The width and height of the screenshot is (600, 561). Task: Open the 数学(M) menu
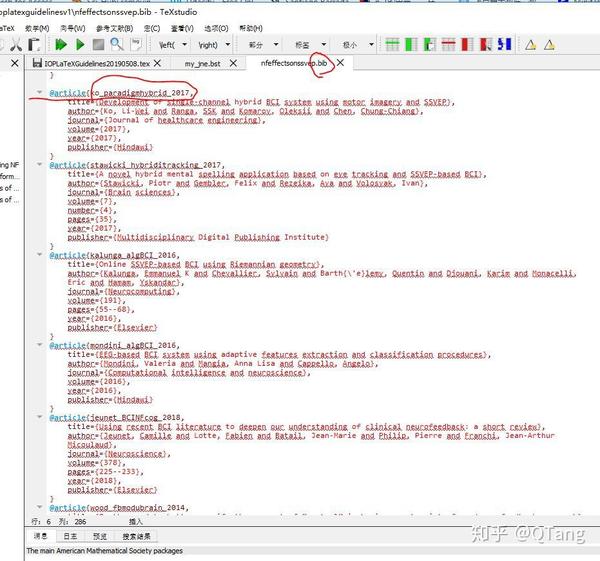tap(37, 28)
